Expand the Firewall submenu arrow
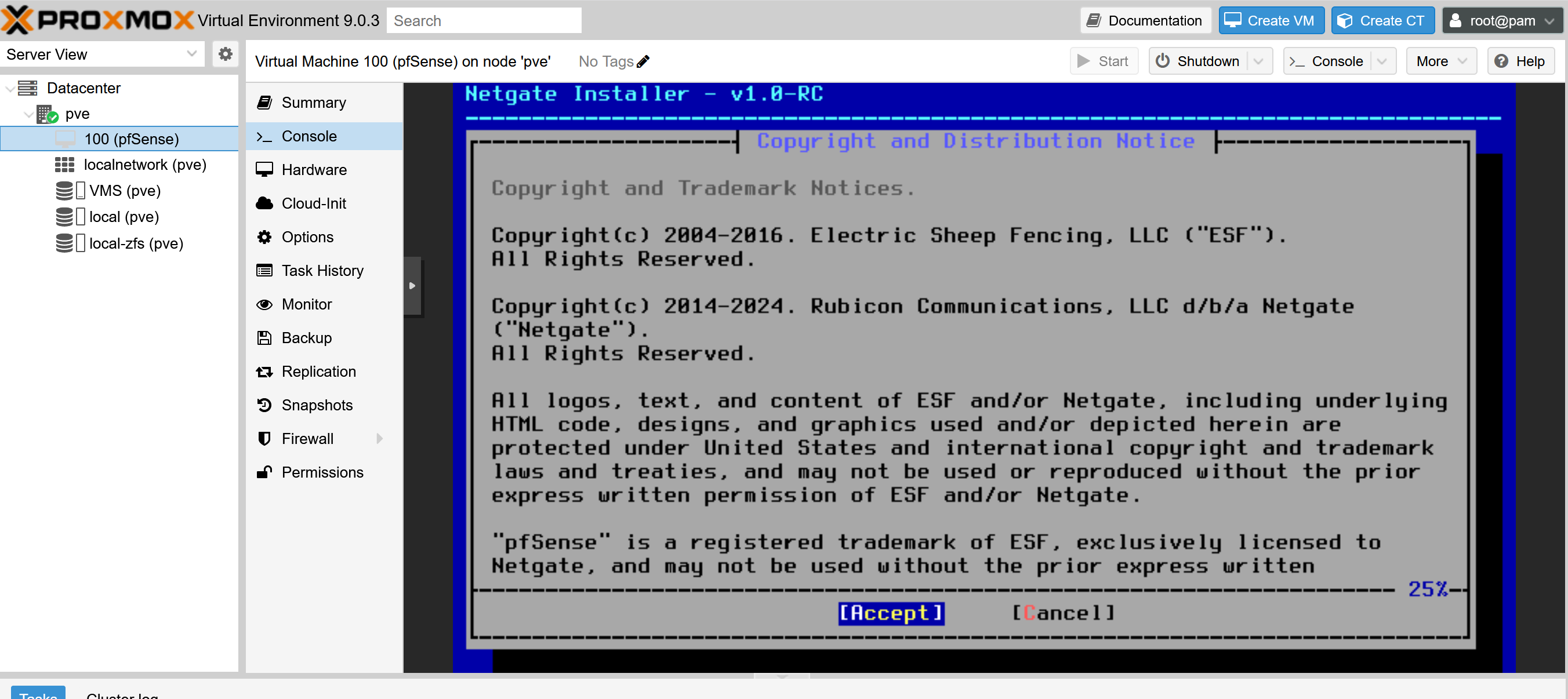Image resolution: width=1568 pixels, height=699 pixels. 379,439
